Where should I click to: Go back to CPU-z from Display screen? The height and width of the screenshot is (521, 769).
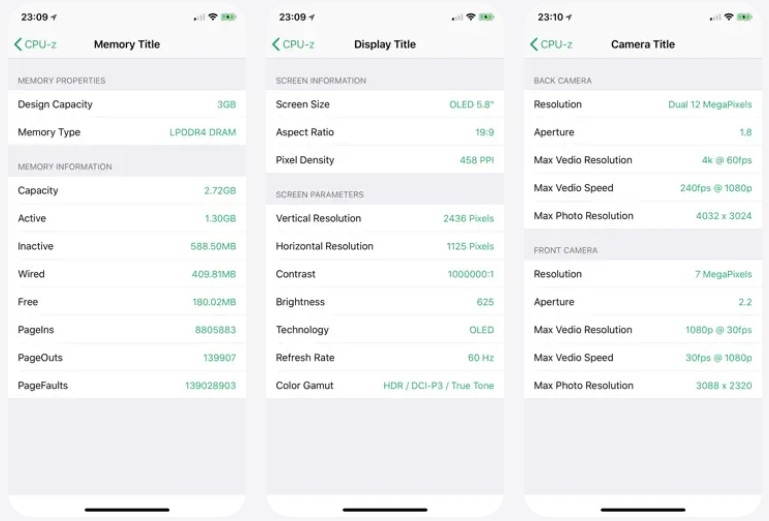(293, 44)
